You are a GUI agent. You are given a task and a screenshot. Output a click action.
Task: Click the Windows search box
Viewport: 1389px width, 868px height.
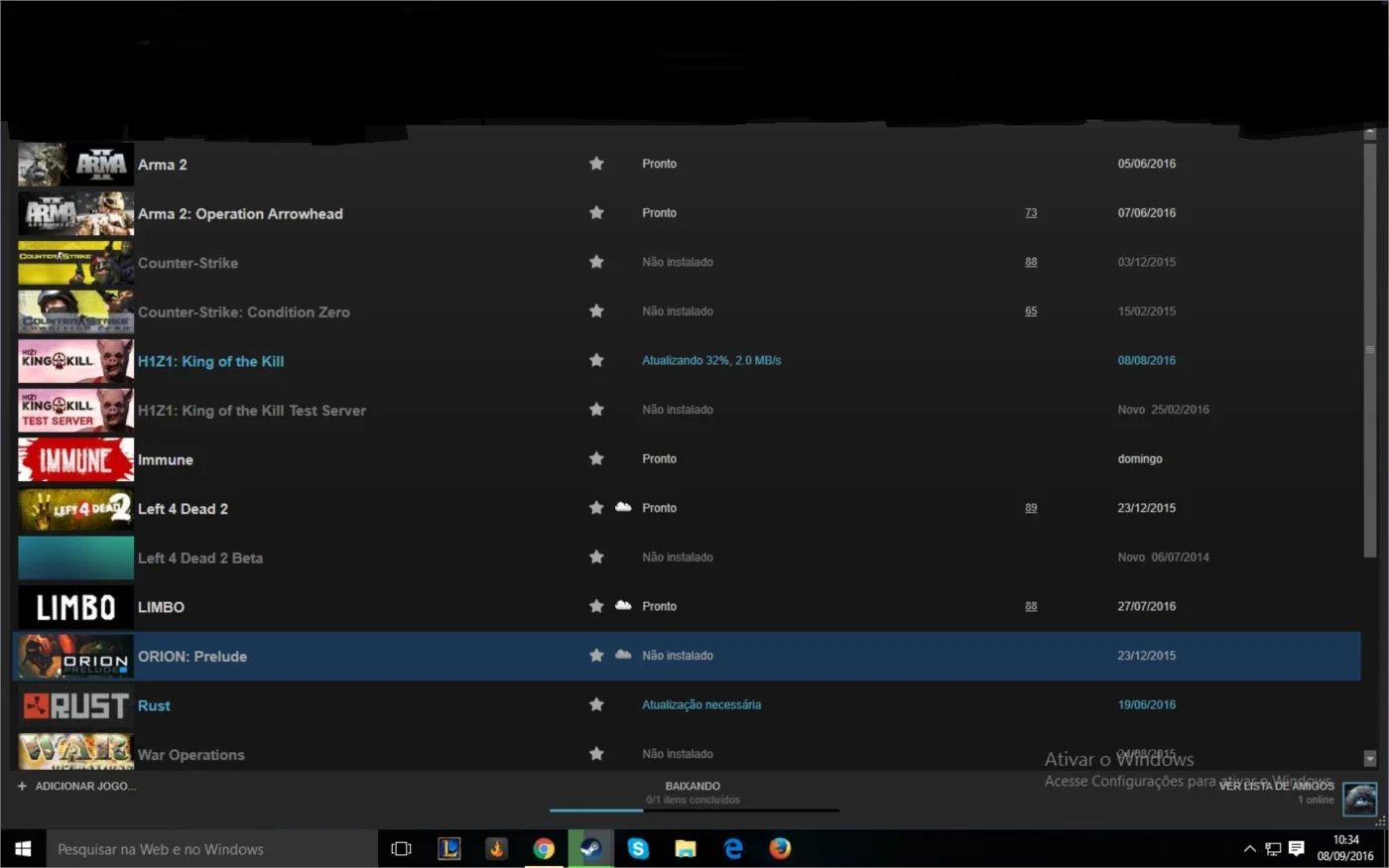click(x=212, y=848)
